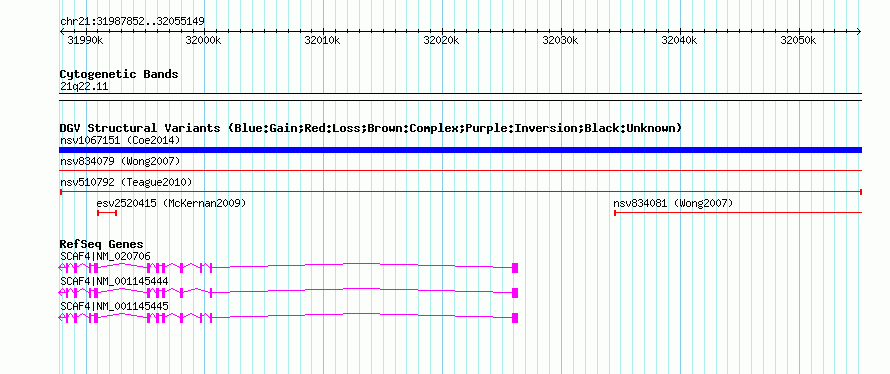This screenshot has height=374, width=890.
Task: Open the nsv834081 (Wong2007) variant label
Action: coord(673,203)
